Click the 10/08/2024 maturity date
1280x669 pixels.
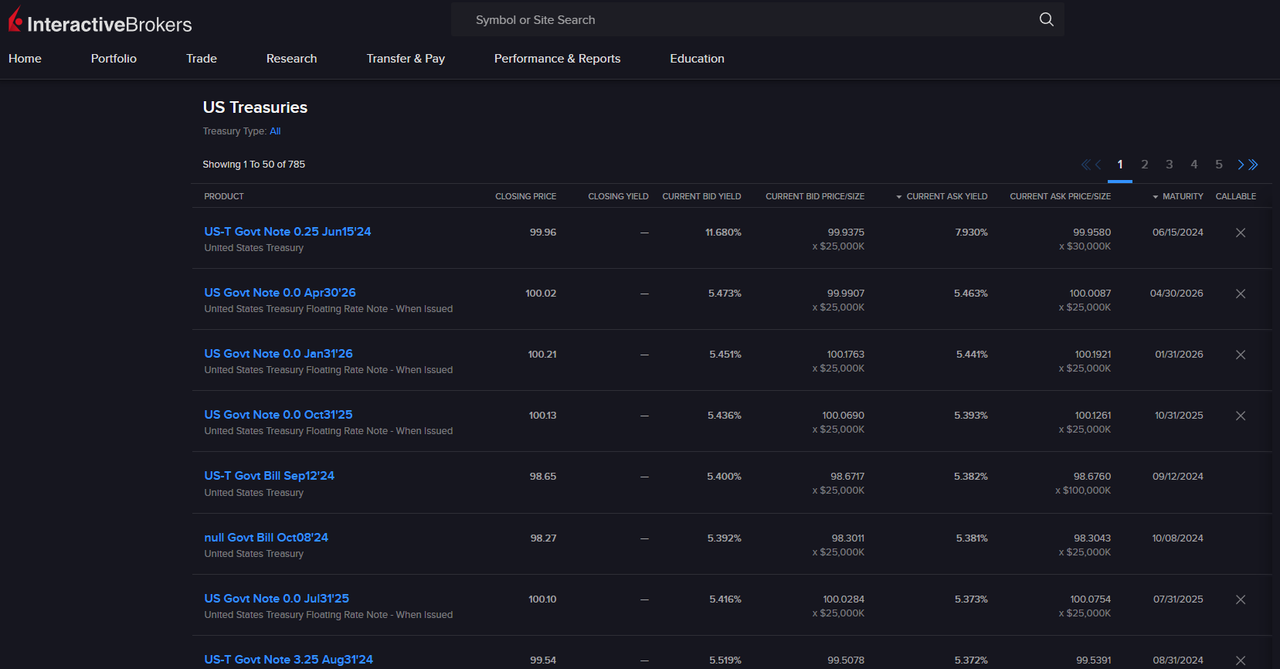(1178, 538)
